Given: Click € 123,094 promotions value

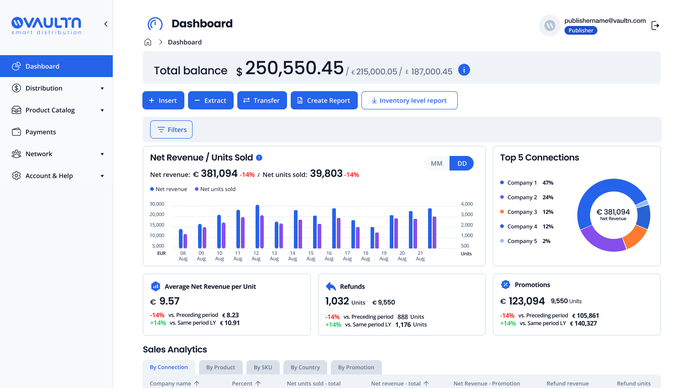Looking at the screenshot, I should click(x=522, y=301).
